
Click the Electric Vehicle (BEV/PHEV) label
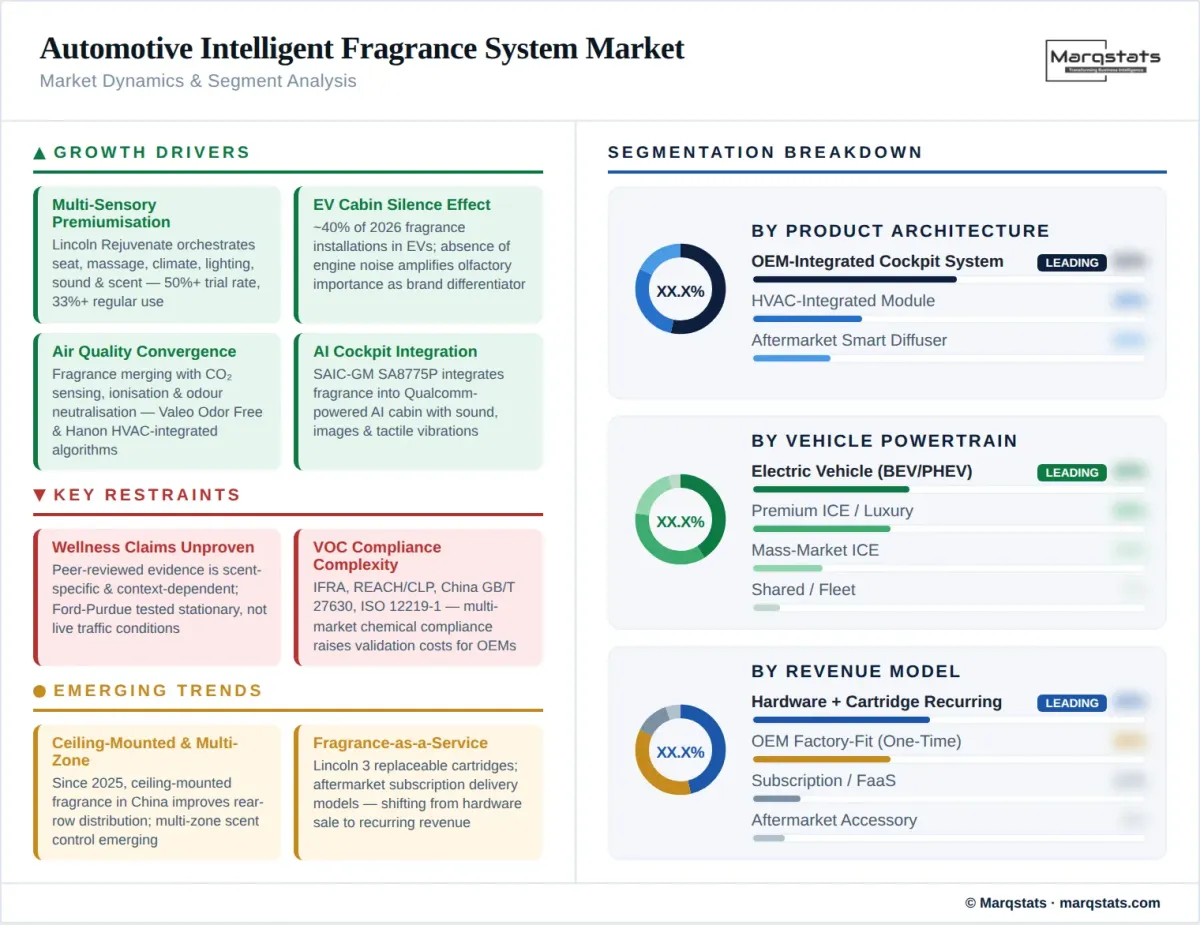pyautogui.click(x=862, y=471)
